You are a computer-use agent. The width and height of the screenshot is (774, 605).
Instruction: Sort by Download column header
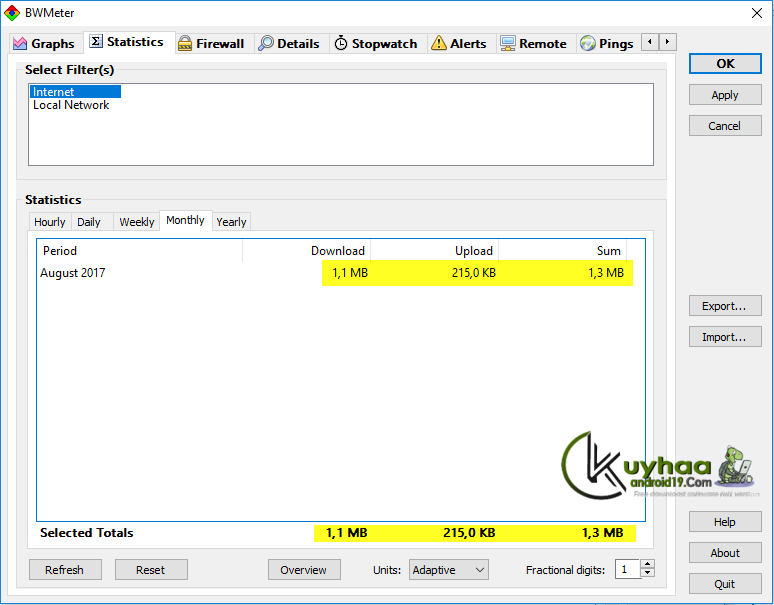click(x=307, y=251)
